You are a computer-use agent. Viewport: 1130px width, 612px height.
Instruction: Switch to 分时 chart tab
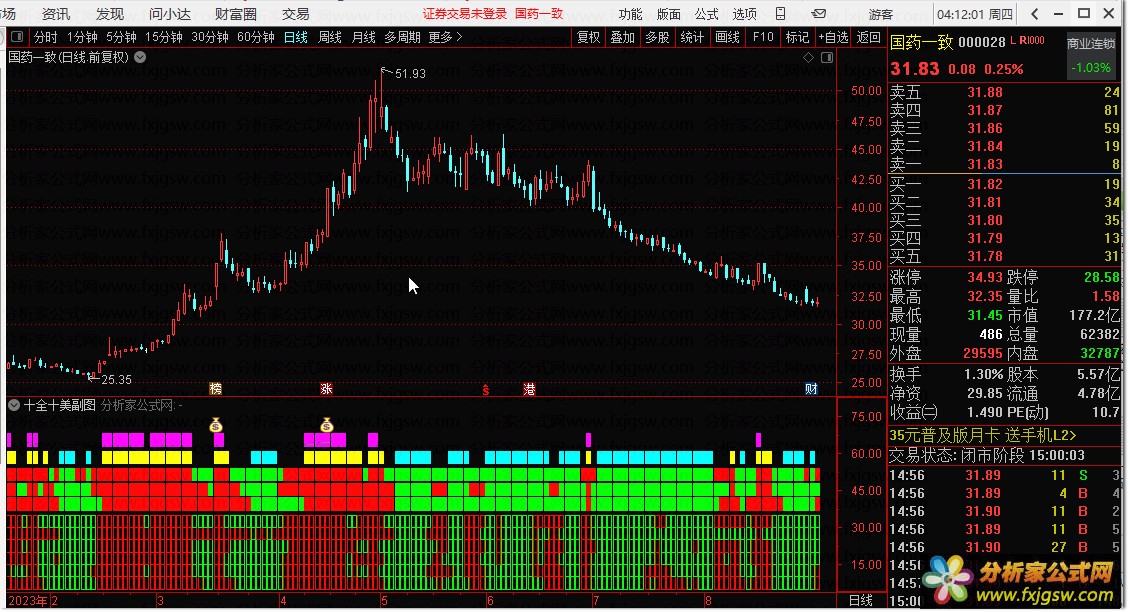[x=45, y=37]
